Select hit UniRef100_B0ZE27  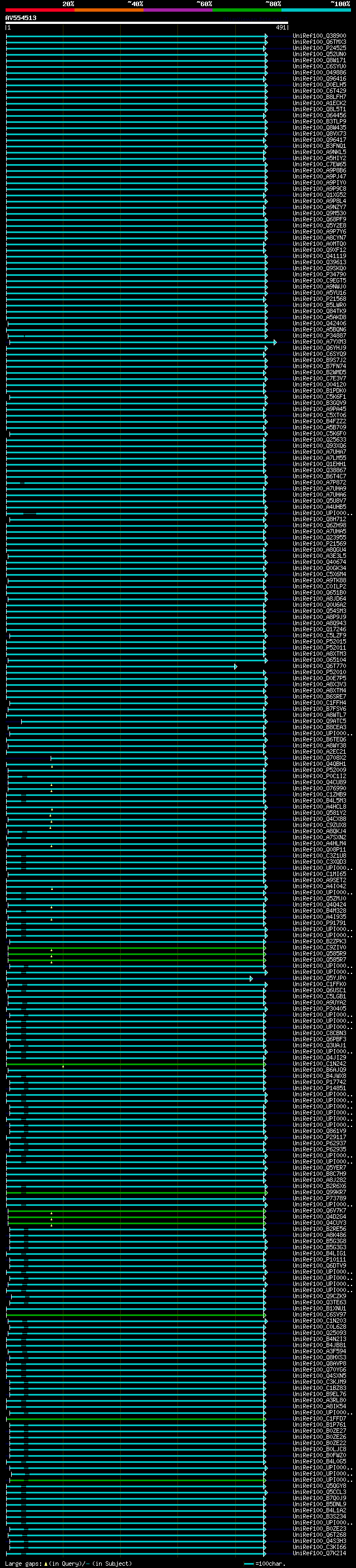pos(319,1431)
